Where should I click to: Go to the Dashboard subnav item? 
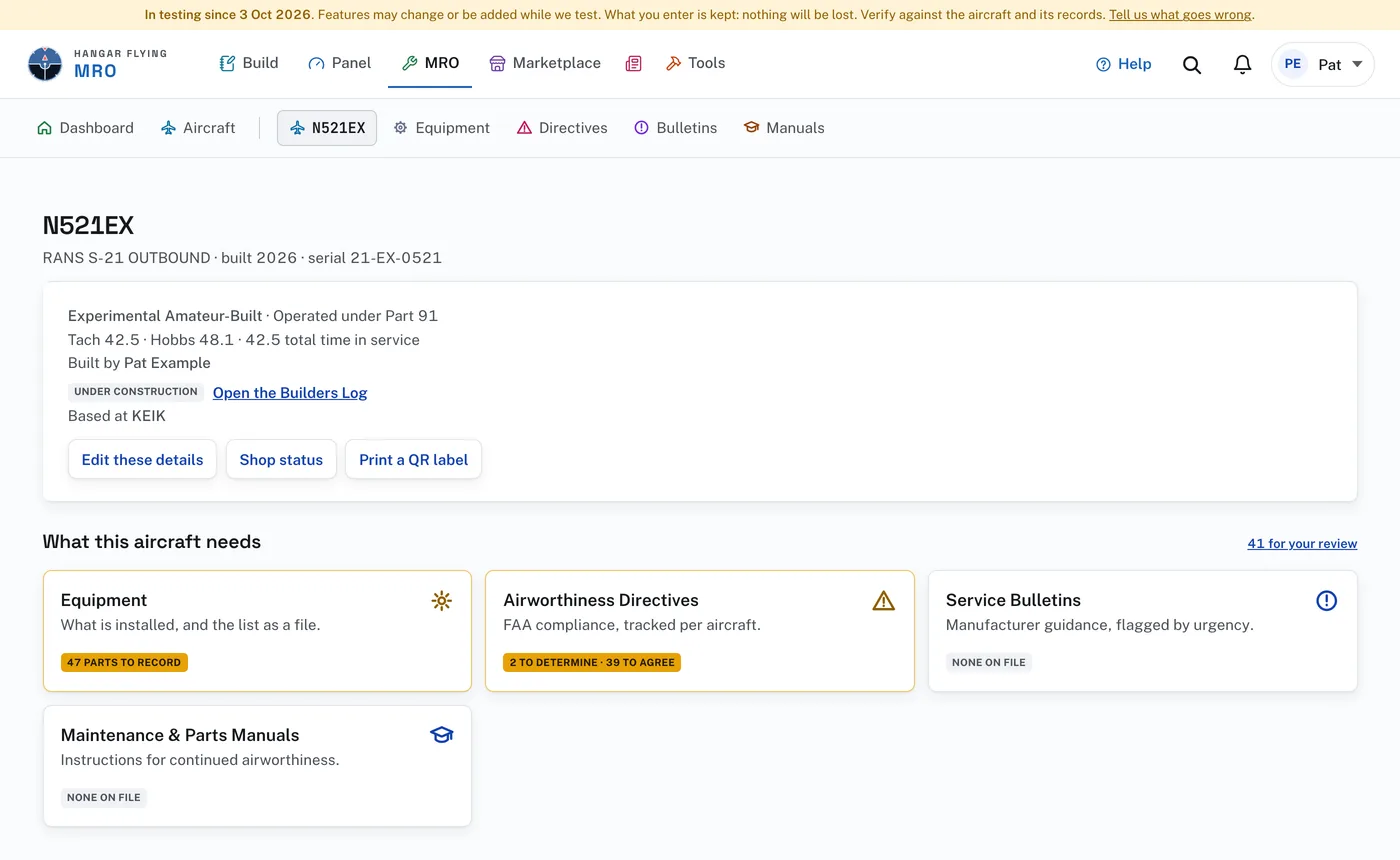pyautogui.click(x=85, y=128)
